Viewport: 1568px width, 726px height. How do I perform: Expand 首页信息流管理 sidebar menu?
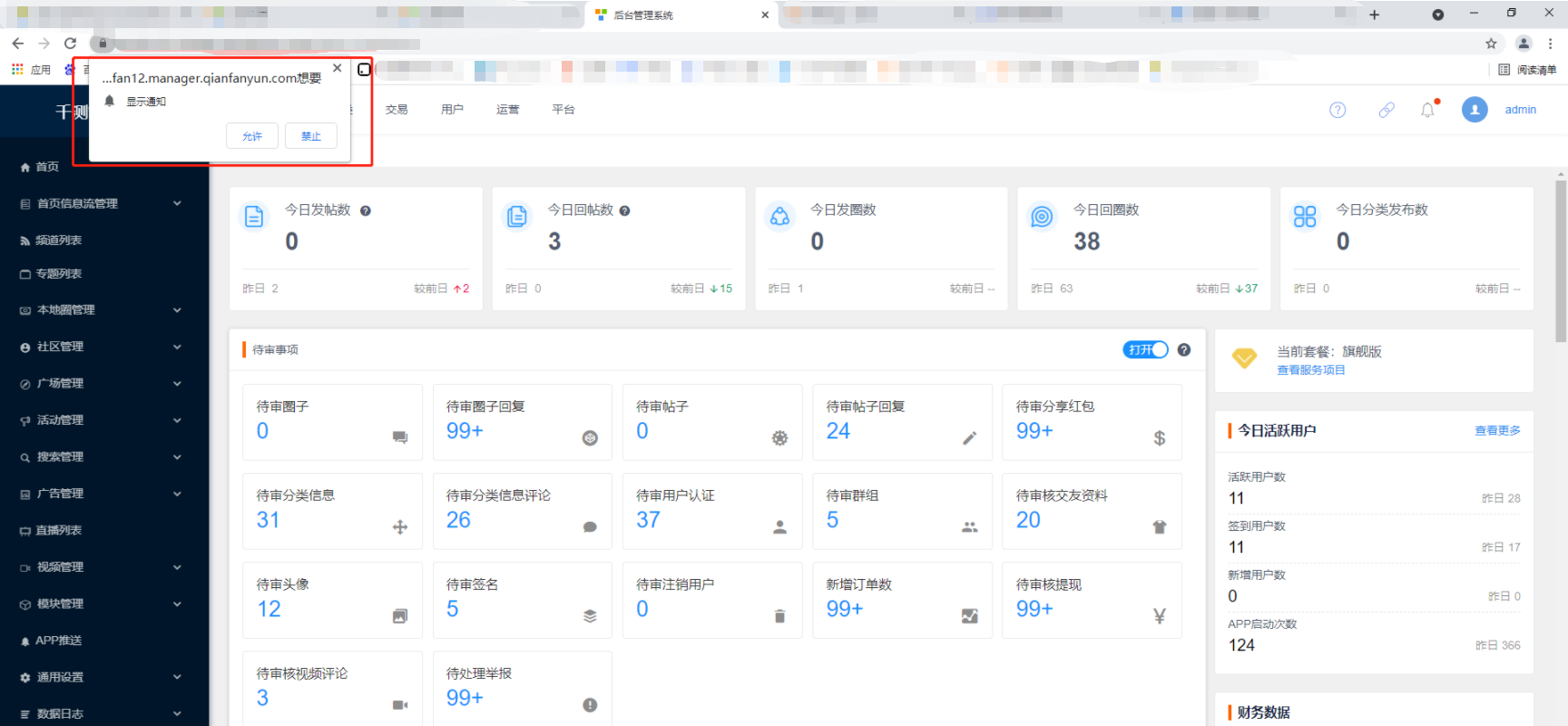tap(104, 203)
